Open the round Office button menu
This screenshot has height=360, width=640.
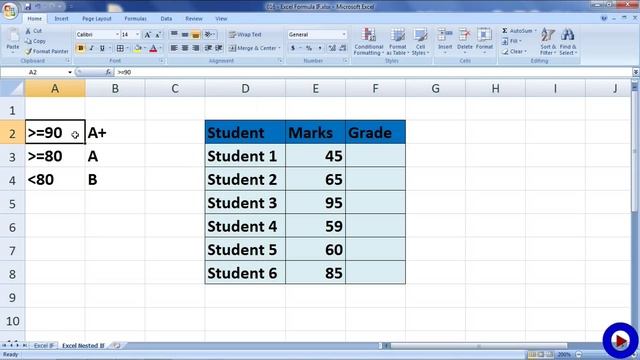pos(9,10)
